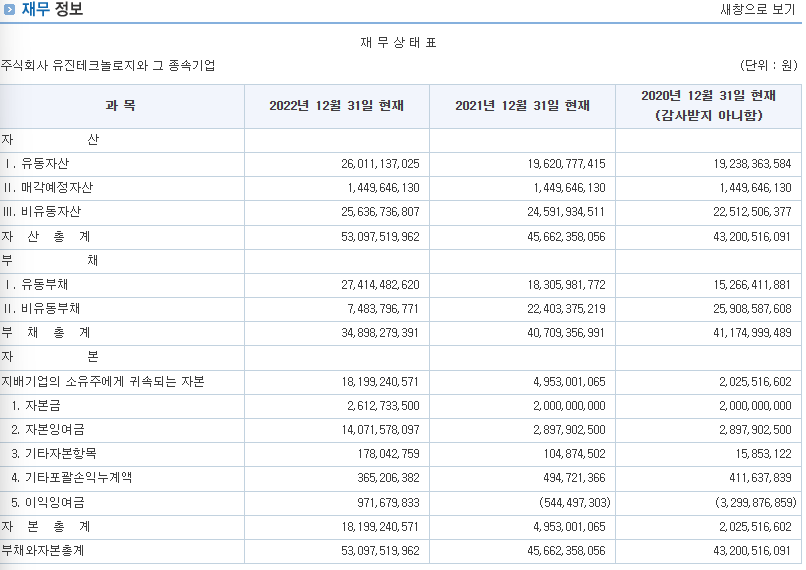This screenshot has width=806, height=570.
Task: Click the 과 목 column header
Action: pyautogui.click(x=121, y=106)
